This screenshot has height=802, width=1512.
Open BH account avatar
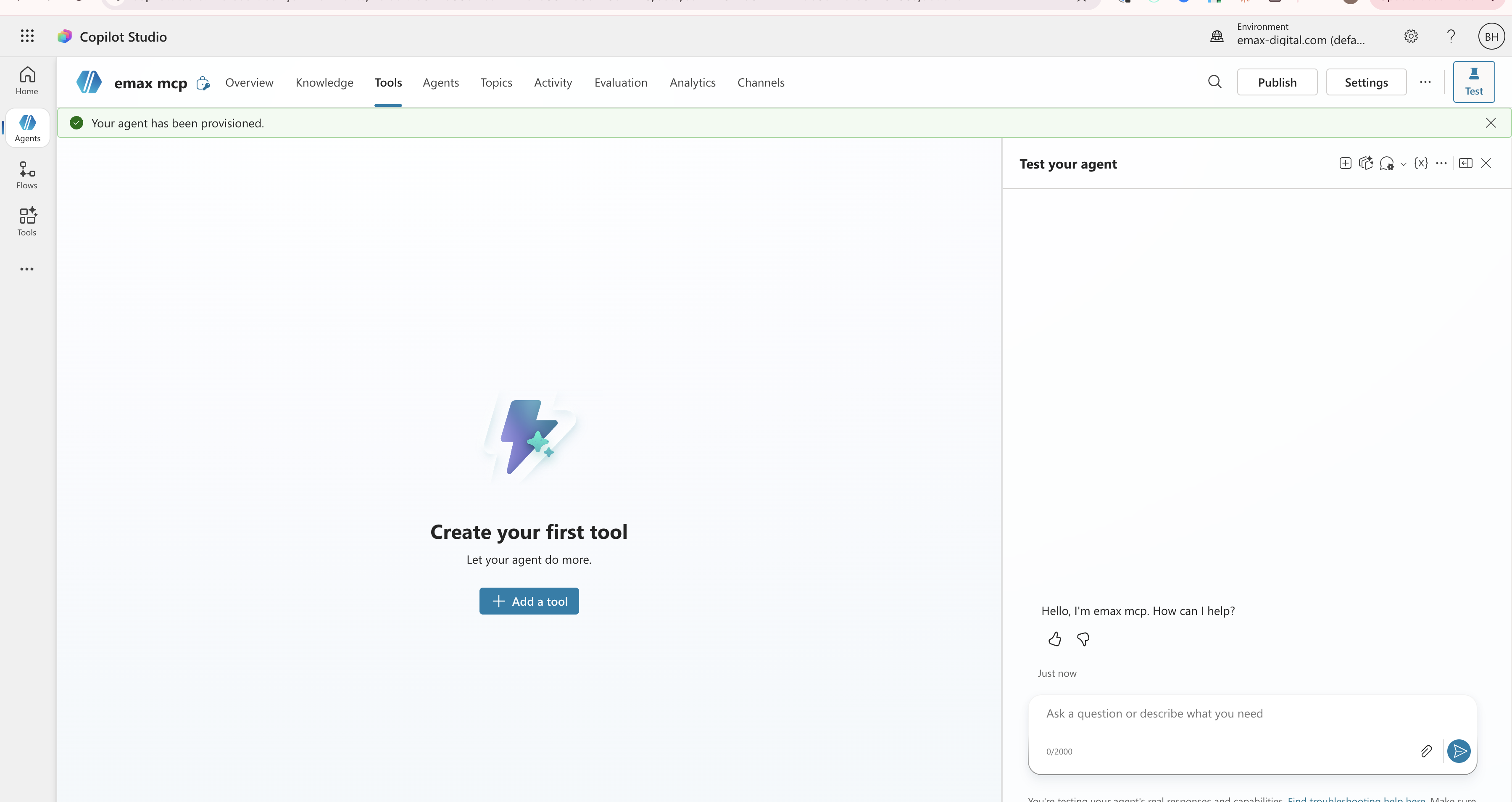pos(1491,37)
